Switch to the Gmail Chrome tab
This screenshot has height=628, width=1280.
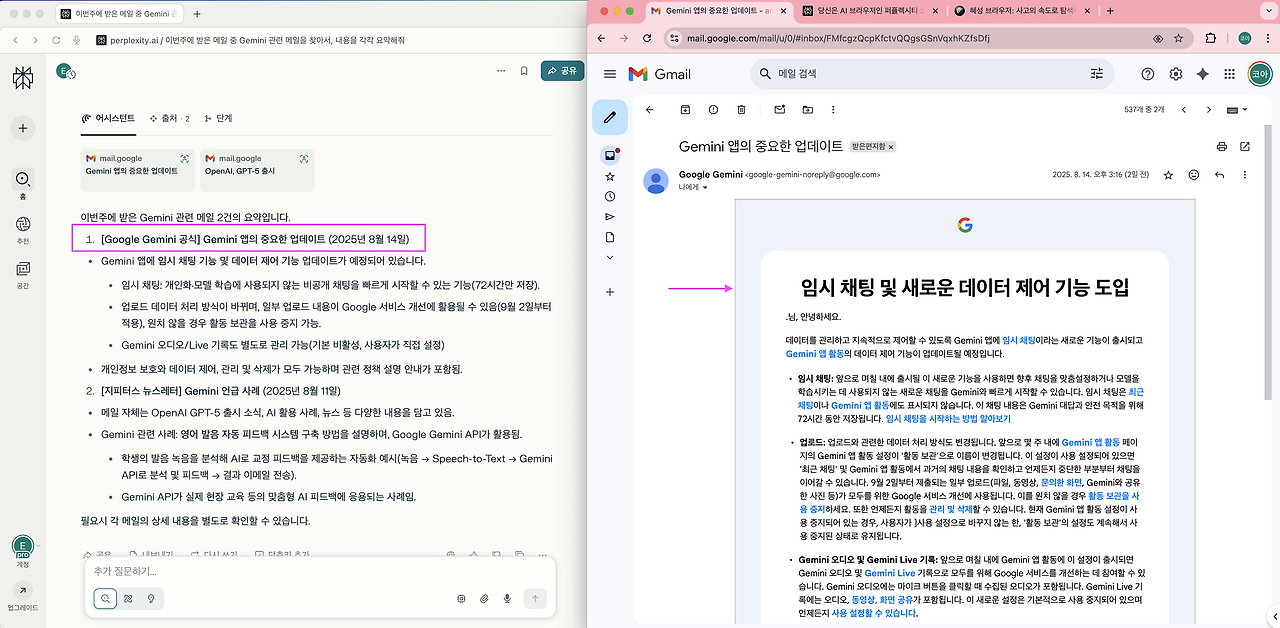[716, 11]
